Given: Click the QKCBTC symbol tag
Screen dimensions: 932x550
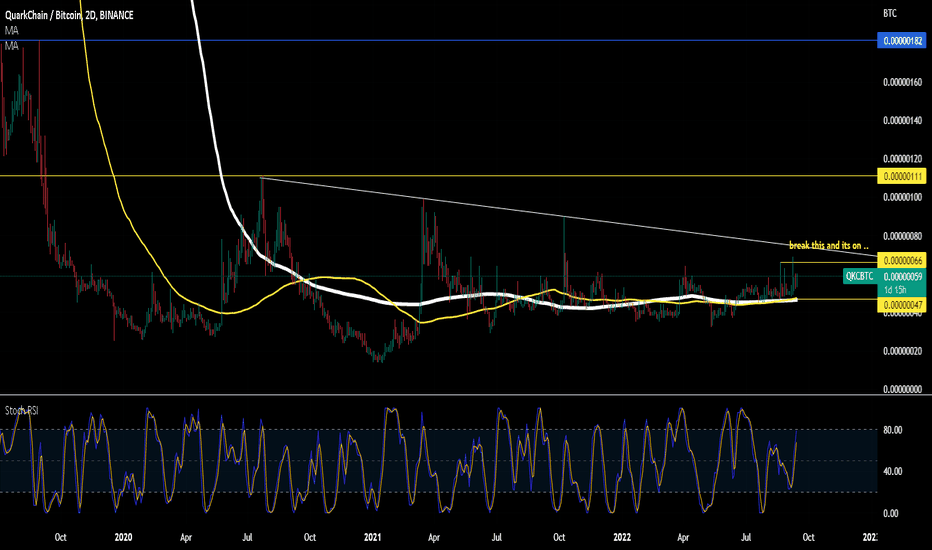Looking at the screenshot, I should pos(859,276).
